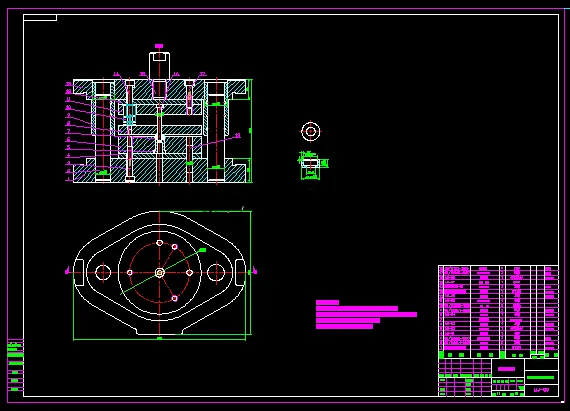Select the top small bolt hole on the red circle
This screenshot has height=411, width=570.
pyautogui.click(x=160, y=243)
